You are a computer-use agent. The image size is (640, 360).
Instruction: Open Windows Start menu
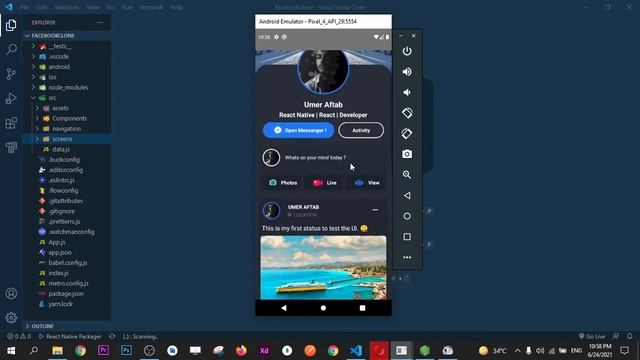pos(11,351)
